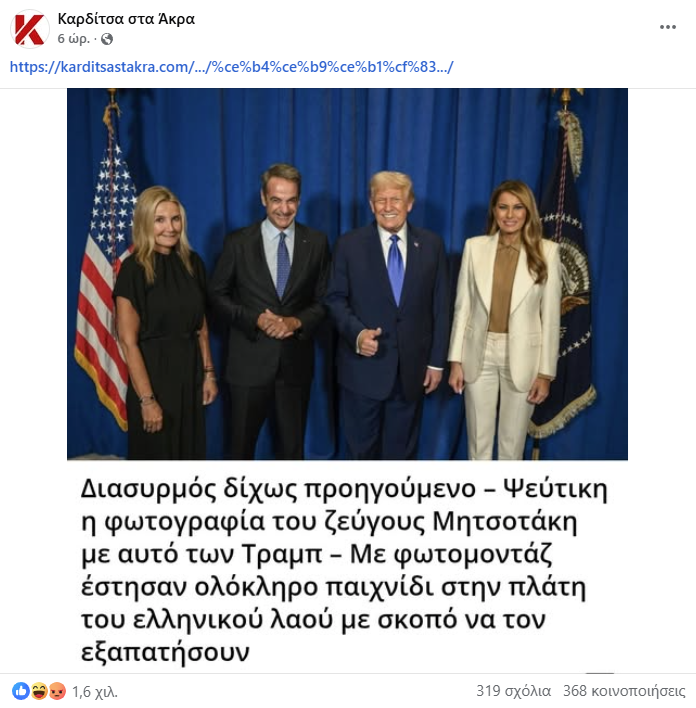The image size is (696, 708).
Task: Click 'Ψεύτικη' in the article headline
Action: [x=556, y=489]
